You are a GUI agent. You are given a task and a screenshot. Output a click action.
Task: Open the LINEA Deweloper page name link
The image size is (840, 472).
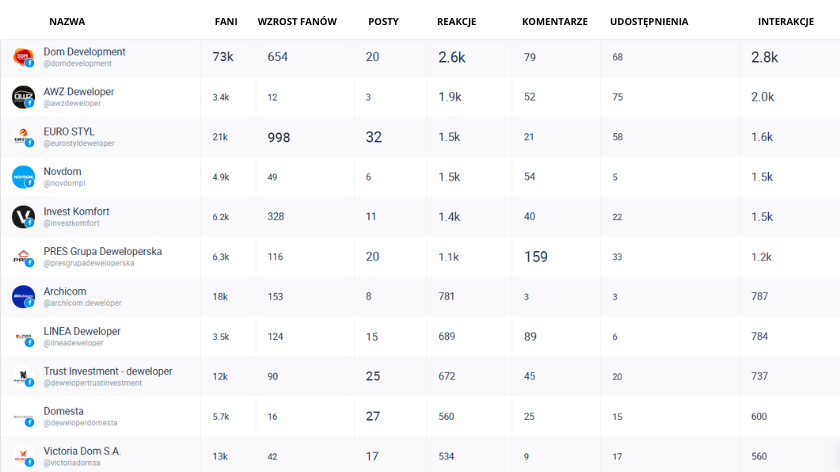(x=82, y=331)
